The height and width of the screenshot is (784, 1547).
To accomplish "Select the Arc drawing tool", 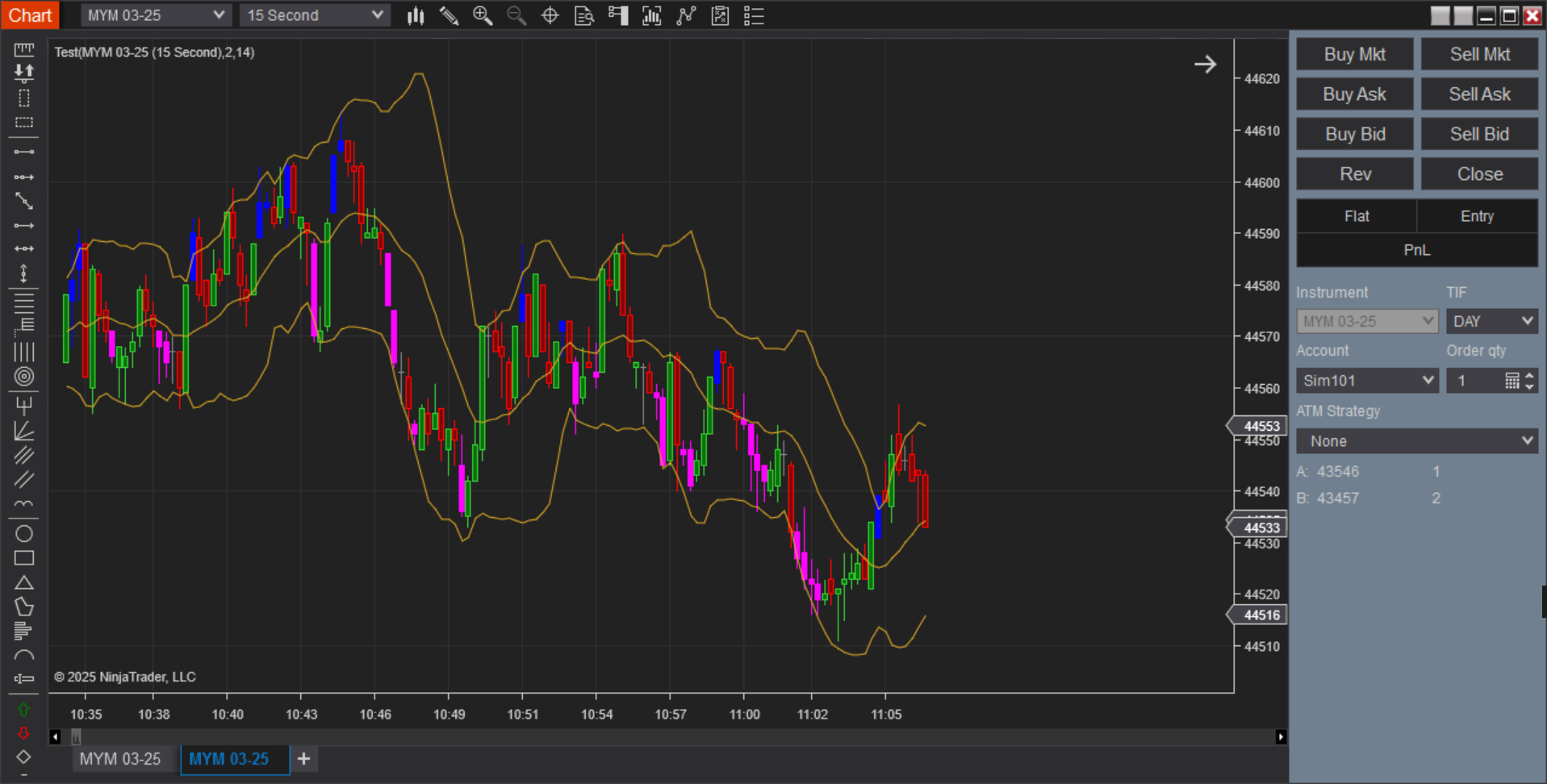I will point(24,655).
